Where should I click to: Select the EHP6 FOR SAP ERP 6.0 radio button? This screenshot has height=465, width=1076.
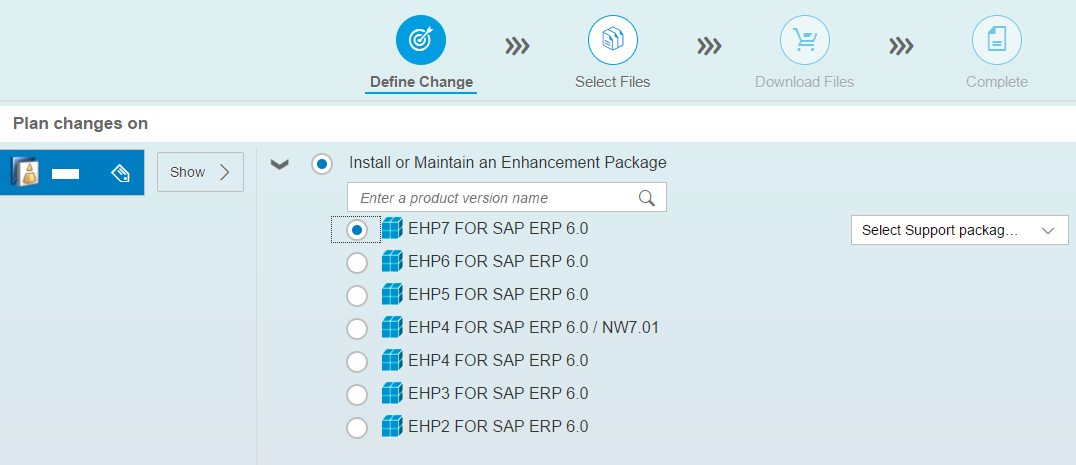point(356,263)
